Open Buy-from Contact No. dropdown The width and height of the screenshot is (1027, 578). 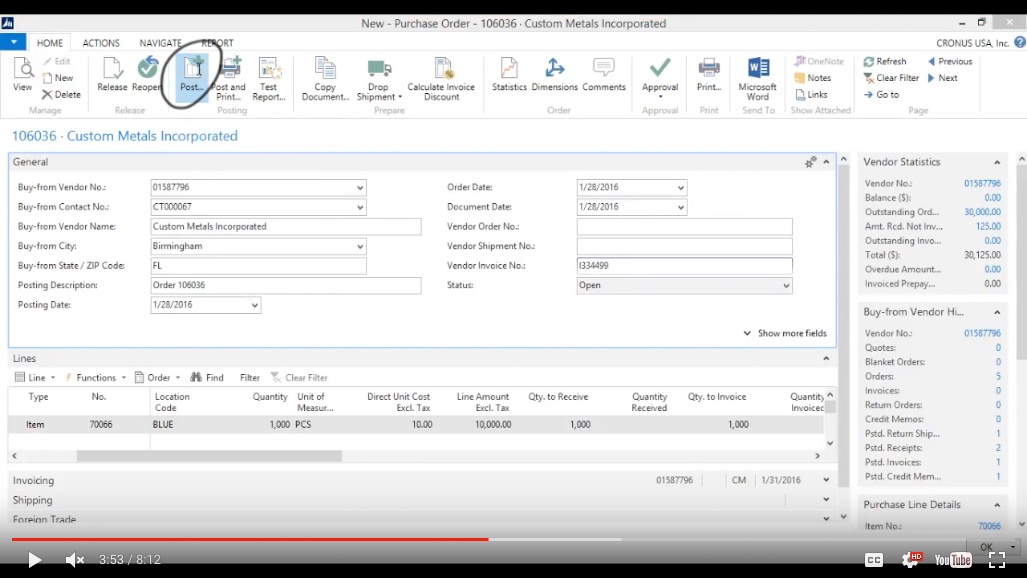(360, 207)
